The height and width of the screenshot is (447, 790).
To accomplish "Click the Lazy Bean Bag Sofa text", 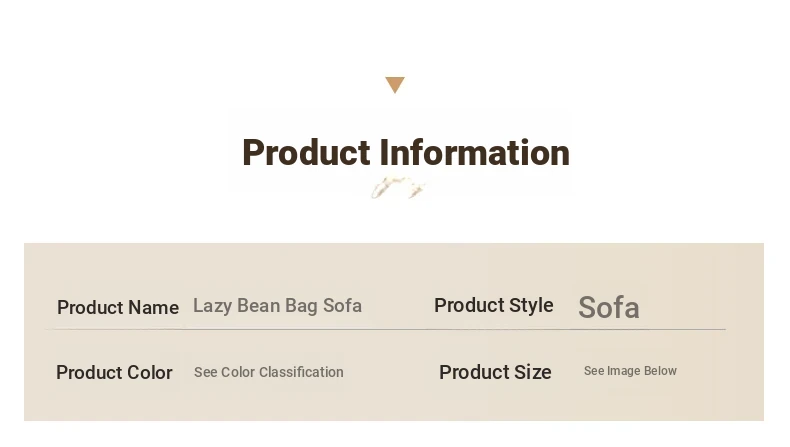I will click(278, 306).
